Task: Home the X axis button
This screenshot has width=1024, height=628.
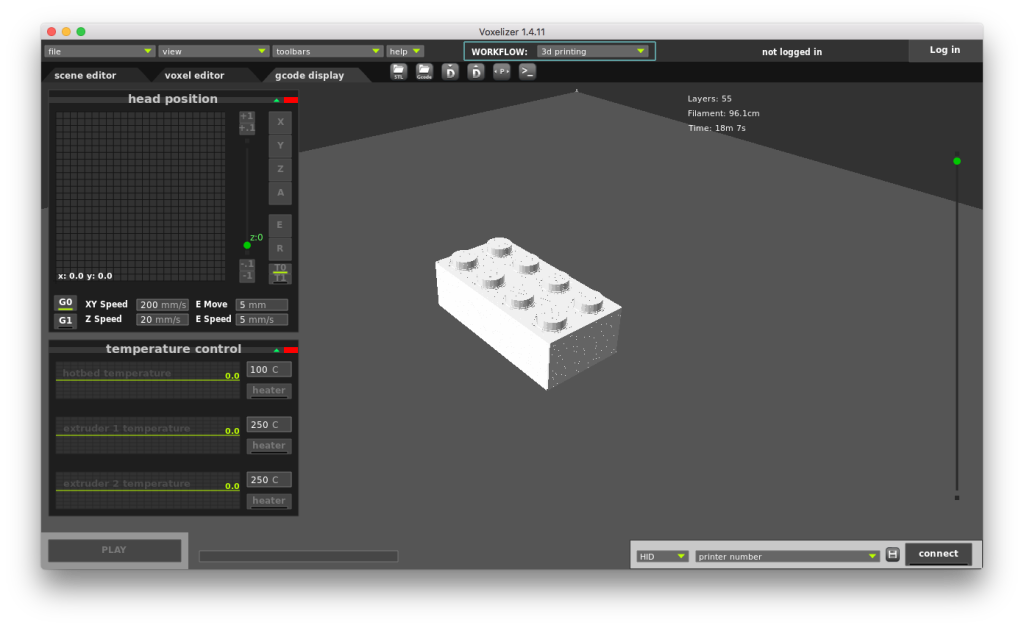Action: [x=280, y=122]
